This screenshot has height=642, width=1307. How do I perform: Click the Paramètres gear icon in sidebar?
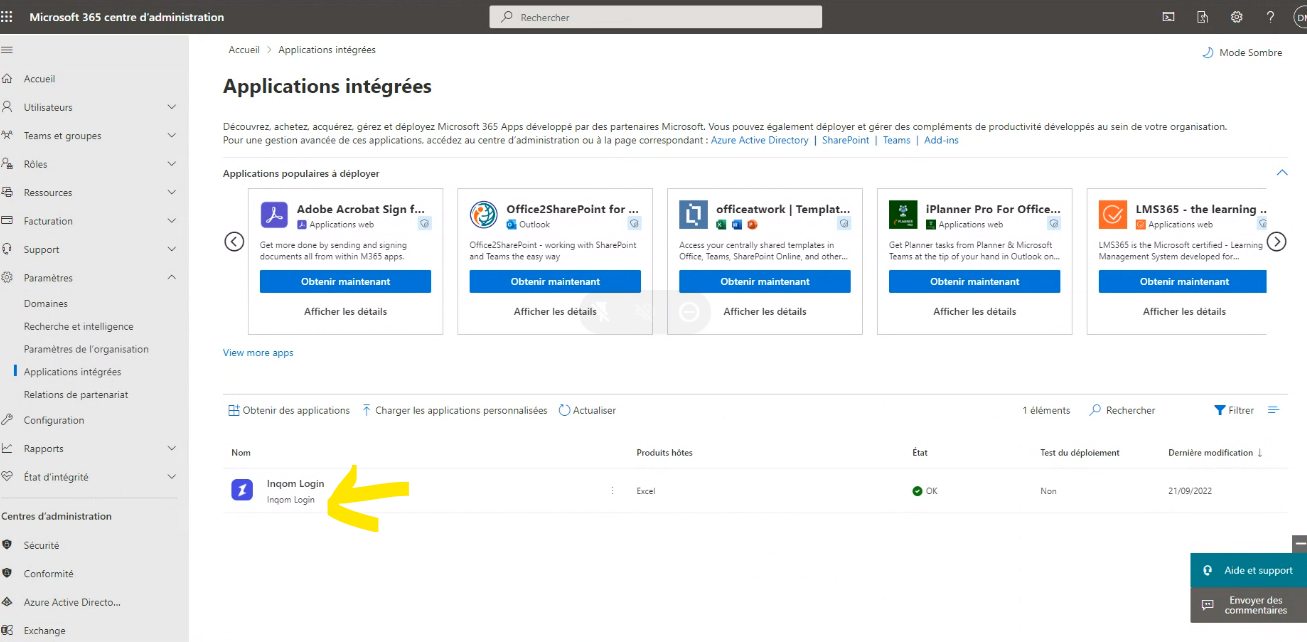[x=7, y=278]
